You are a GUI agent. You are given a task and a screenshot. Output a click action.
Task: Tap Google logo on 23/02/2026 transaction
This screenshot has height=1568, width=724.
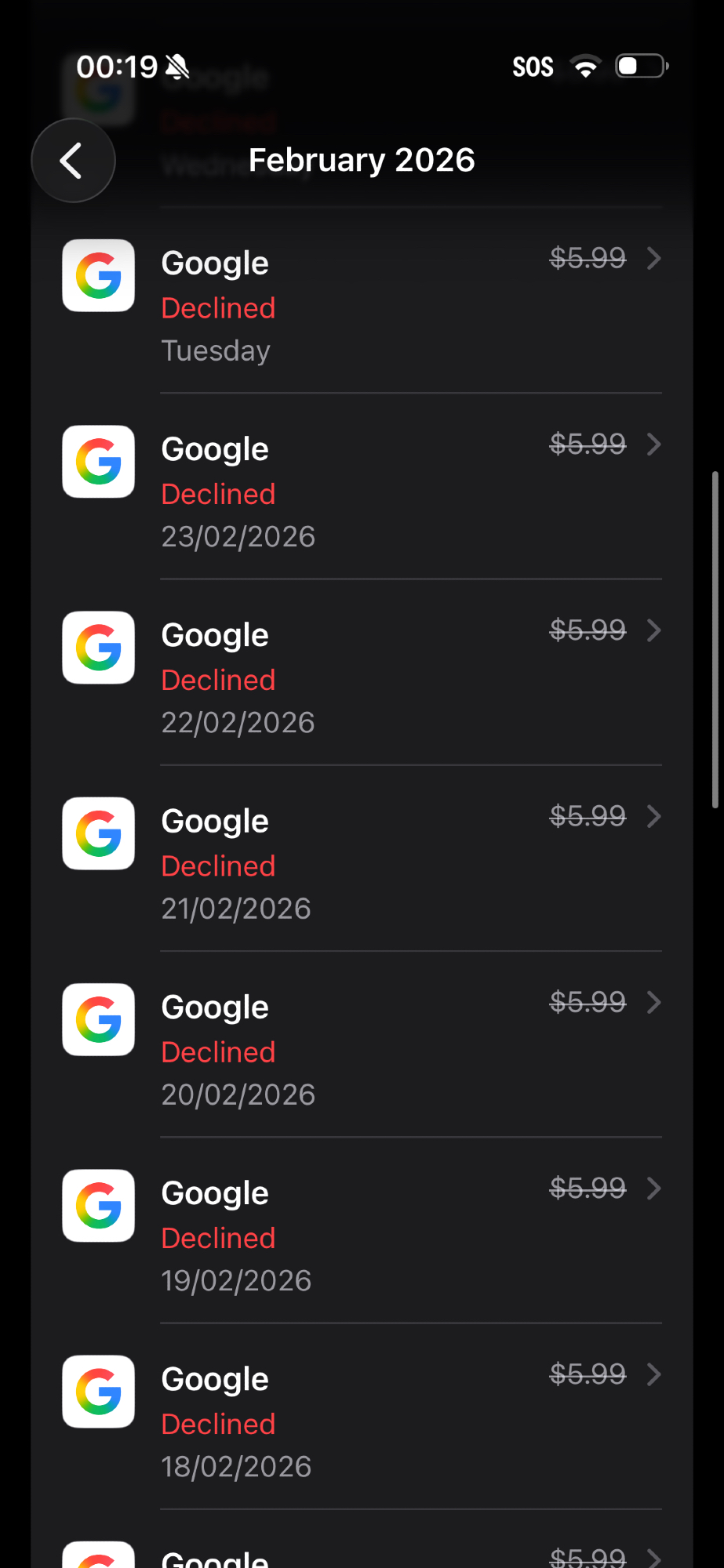pos(99,461)
